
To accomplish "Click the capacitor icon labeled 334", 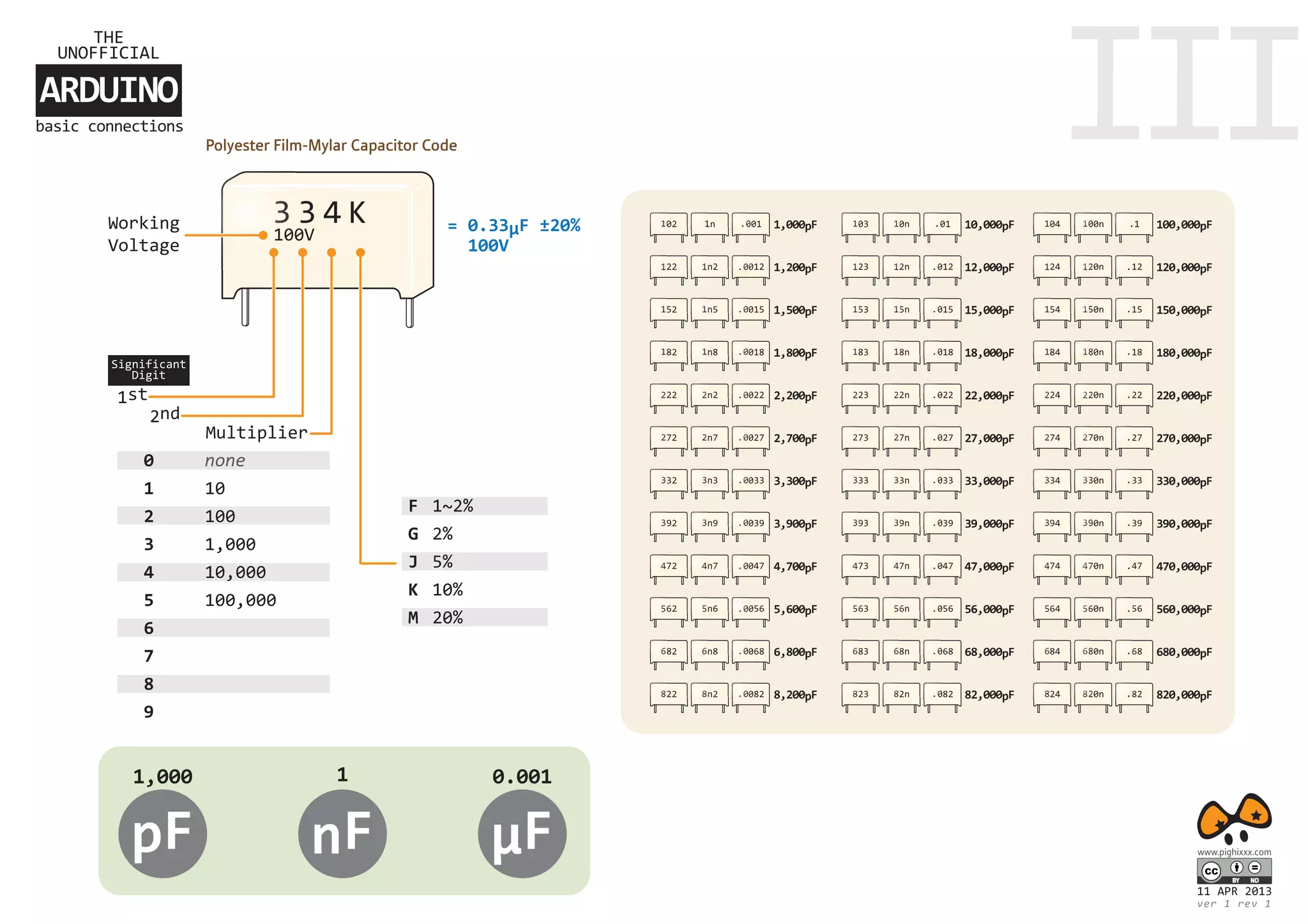I will pyautogui.click(x=1052, y=481).
